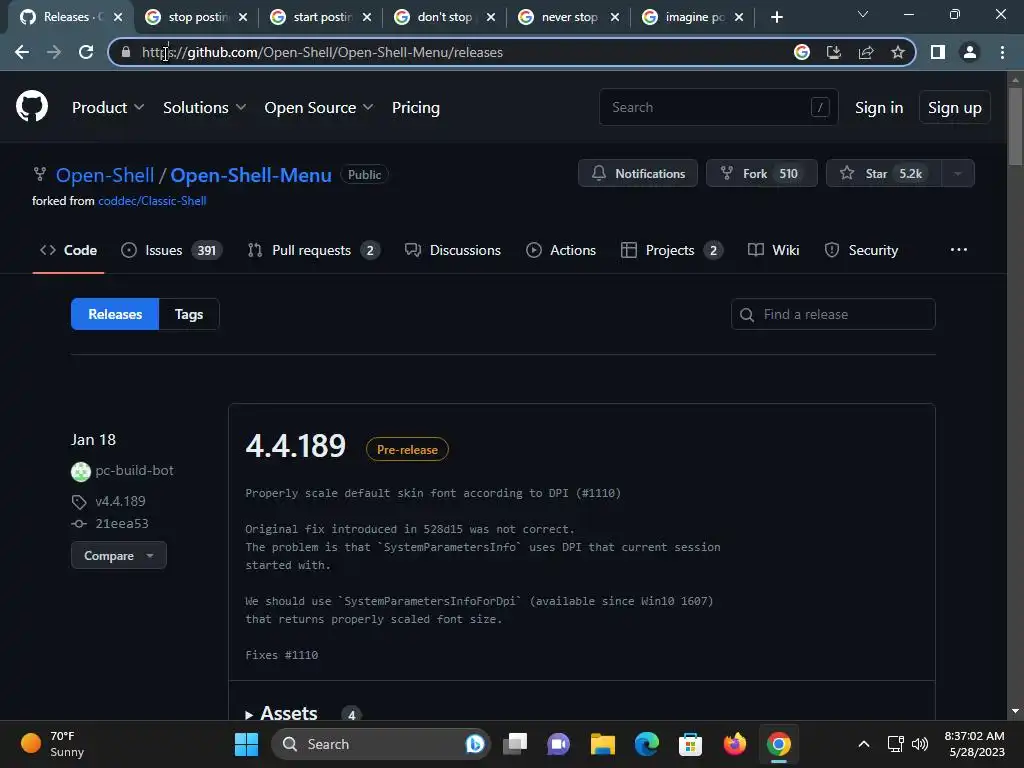Open Windows Start menu
The image size is (1024, 768).
246,744
